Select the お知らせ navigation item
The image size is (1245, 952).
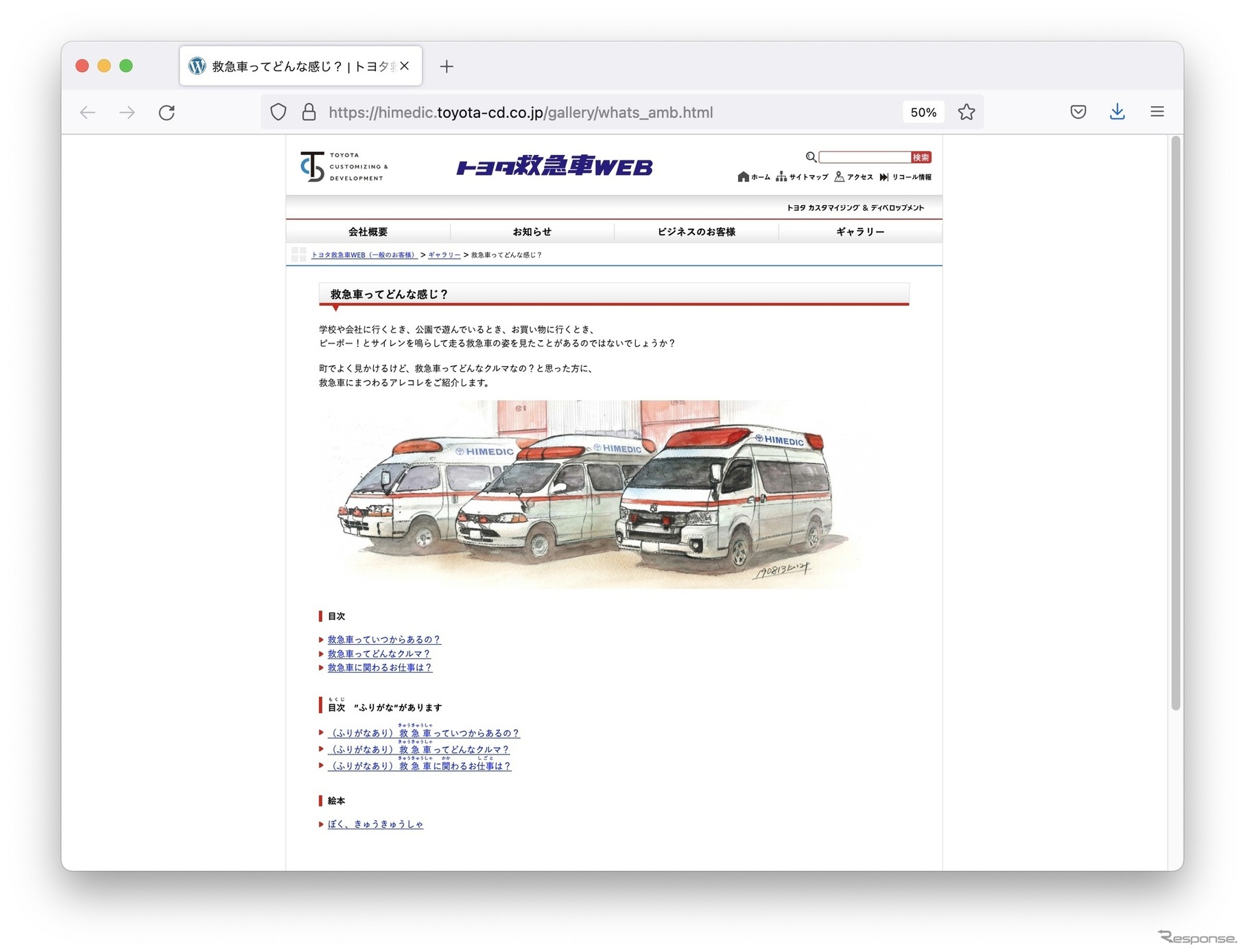click(532, 232)
